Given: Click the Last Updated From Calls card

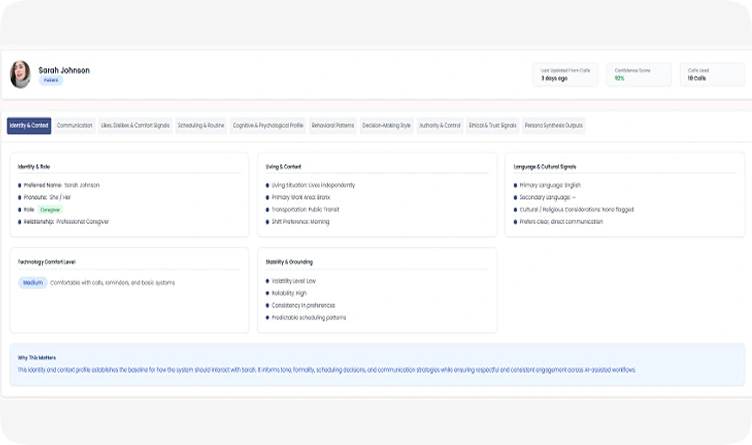Looking at the screenshot, I should [565, 74].
